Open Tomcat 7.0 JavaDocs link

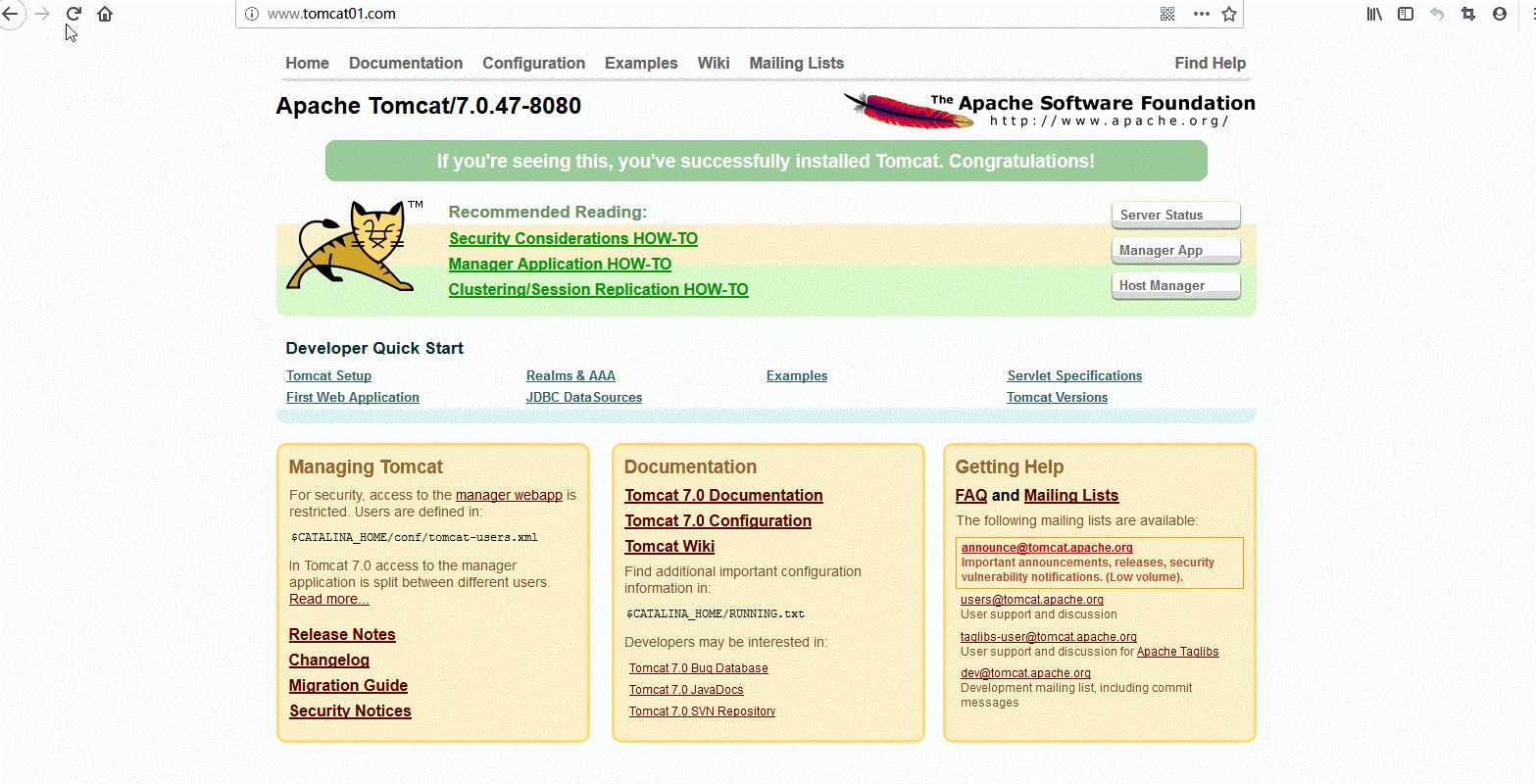[x=686, y=690]
